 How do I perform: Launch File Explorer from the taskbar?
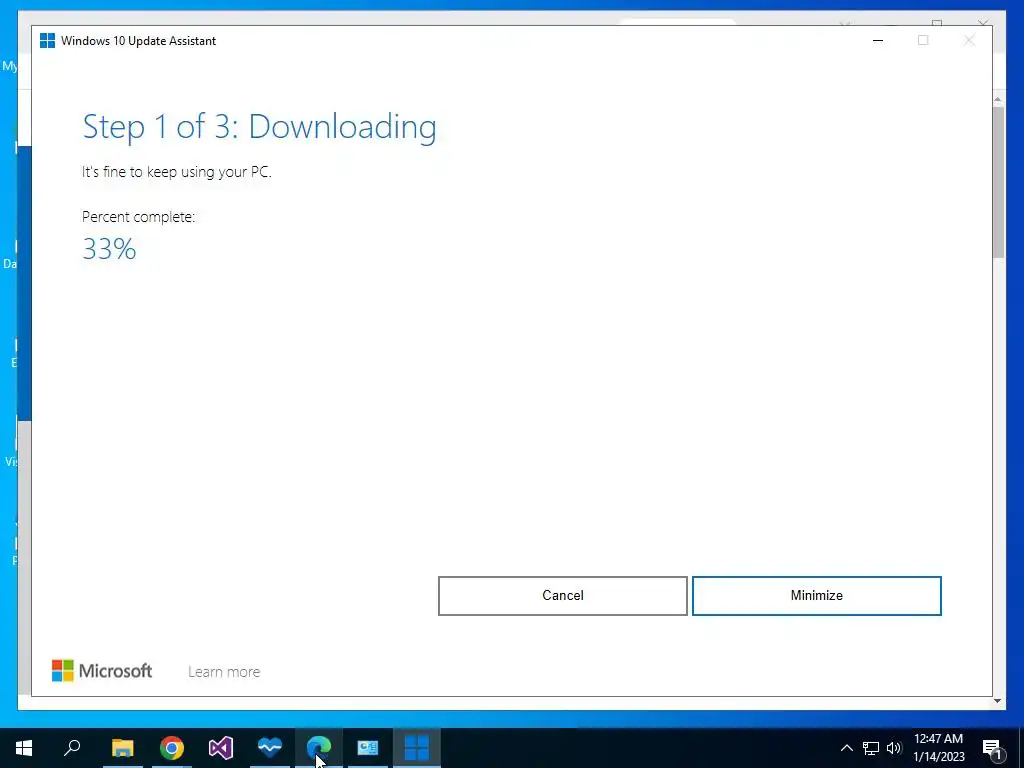click(122, 748)
